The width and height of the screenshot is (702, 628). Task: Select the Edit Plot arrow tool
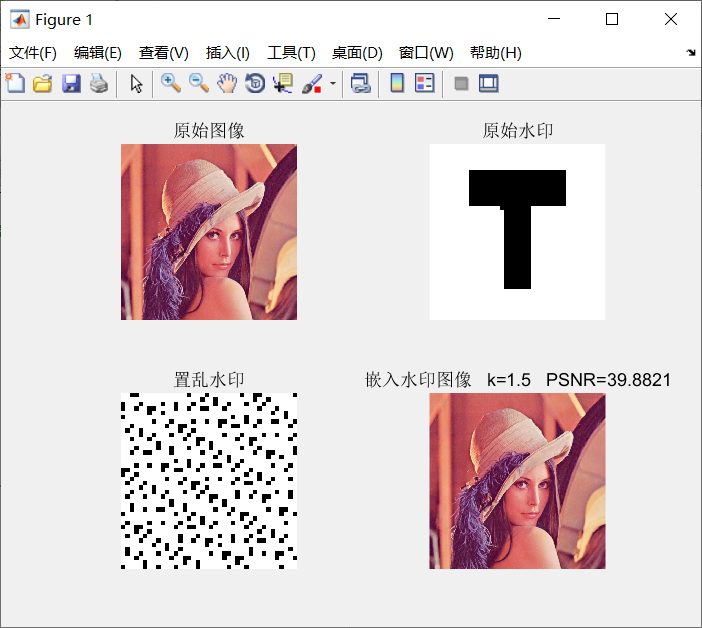coord(136,83)
